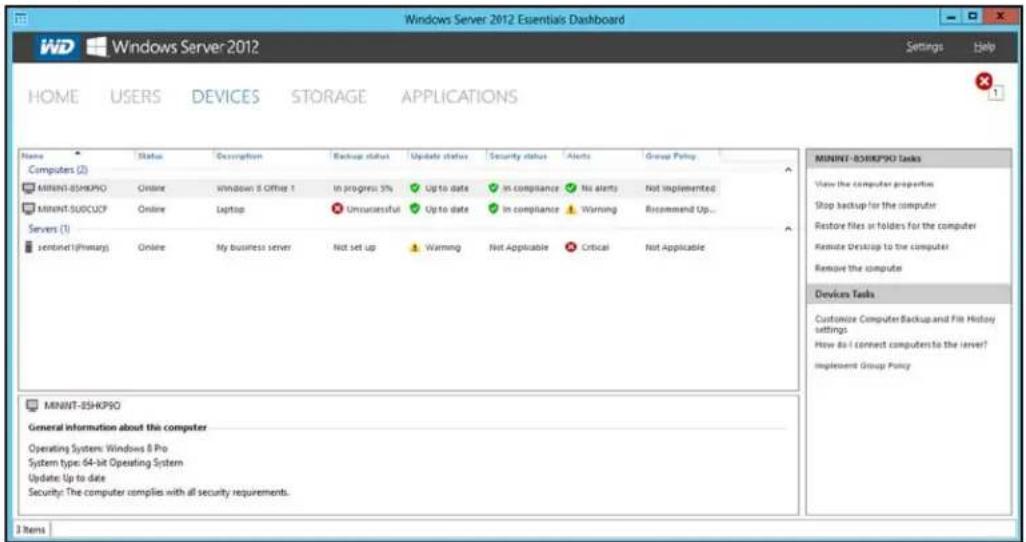Click Restore files or folders for the computer
This screenshot has width=1026, height=542.
coord(895,226)
